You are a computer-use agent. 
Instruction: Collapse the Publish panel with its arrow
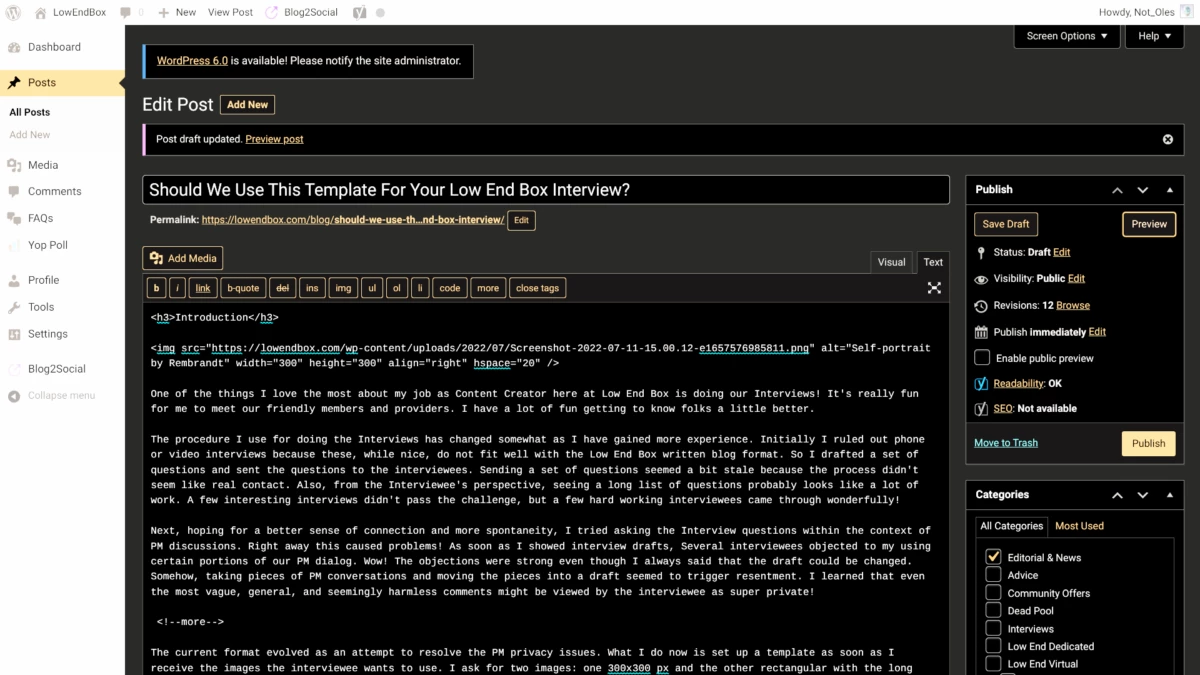tap(1169, 189)
